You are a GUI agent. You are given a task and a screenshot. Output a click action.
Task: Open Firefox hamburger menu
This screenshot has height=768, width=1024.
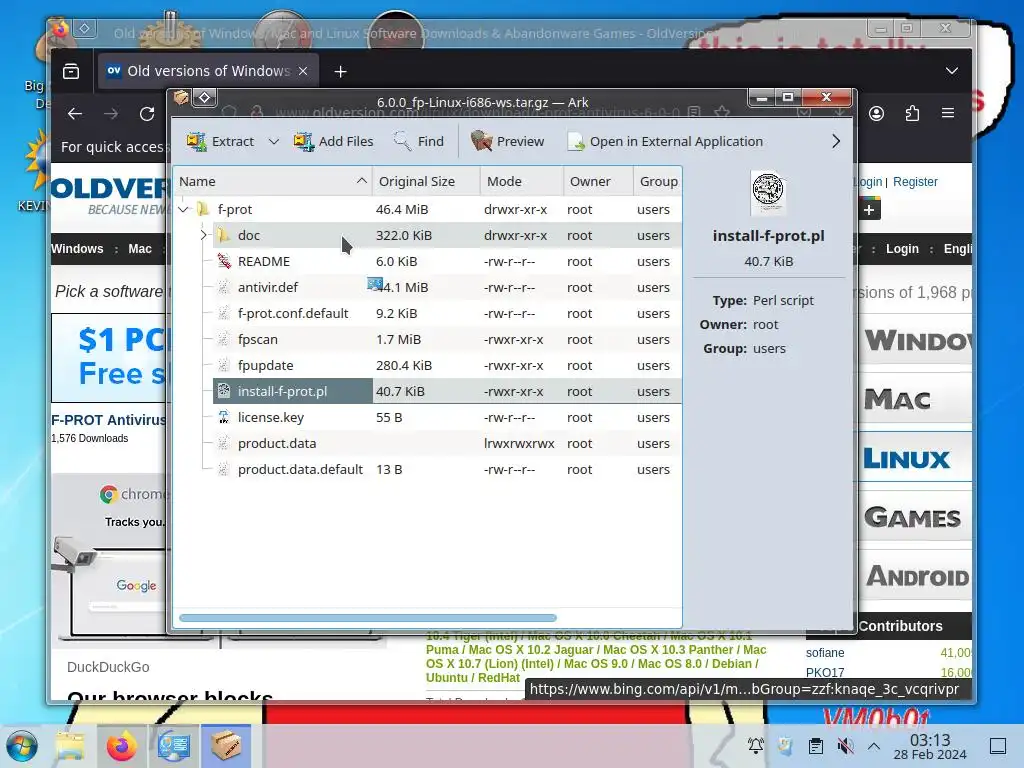click(x=948, y=113)
